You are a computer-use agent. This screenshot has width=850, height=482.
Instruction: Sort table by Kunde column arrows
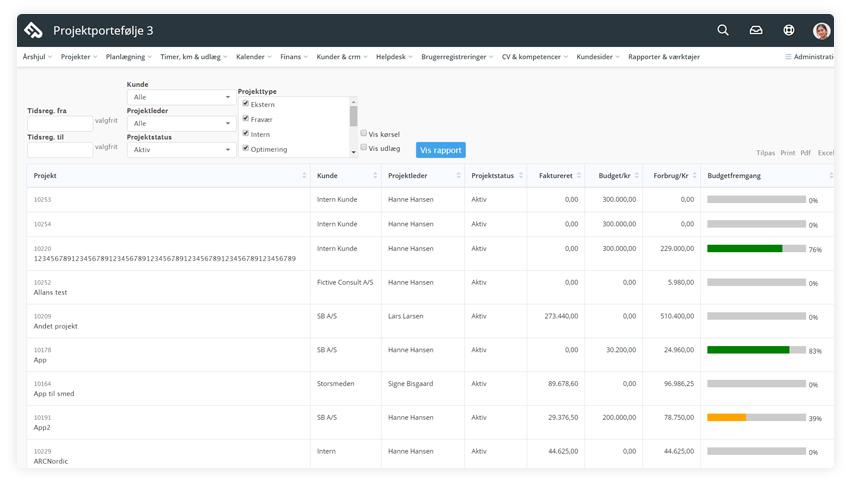375,175
